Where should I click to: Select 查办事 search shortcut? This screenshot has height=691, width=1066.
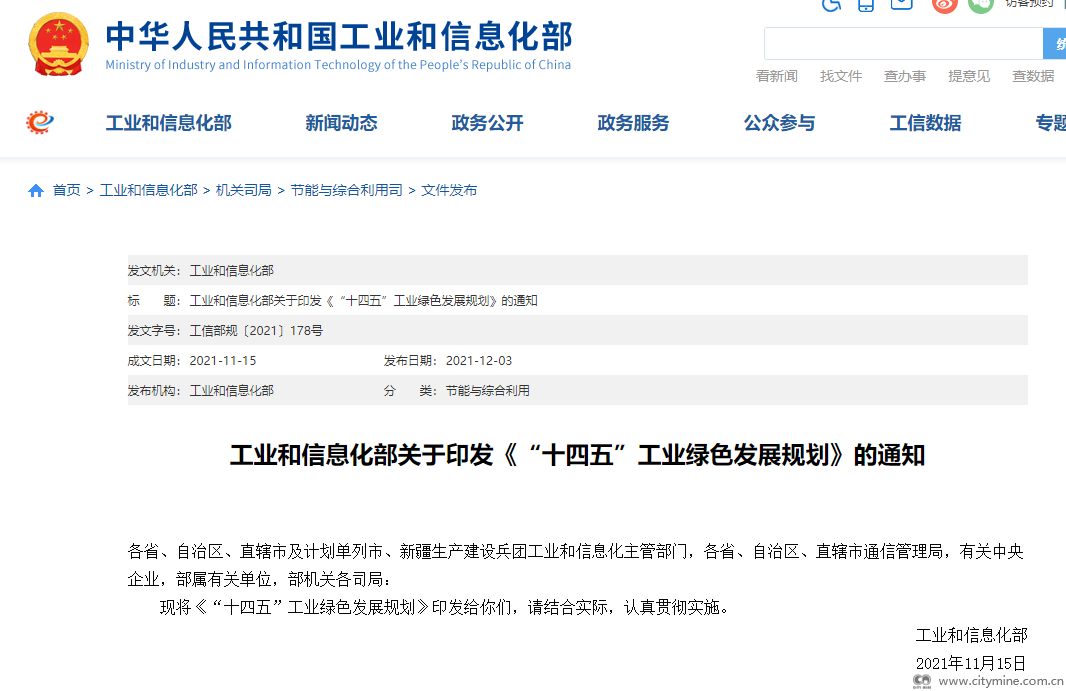[904, 76]
